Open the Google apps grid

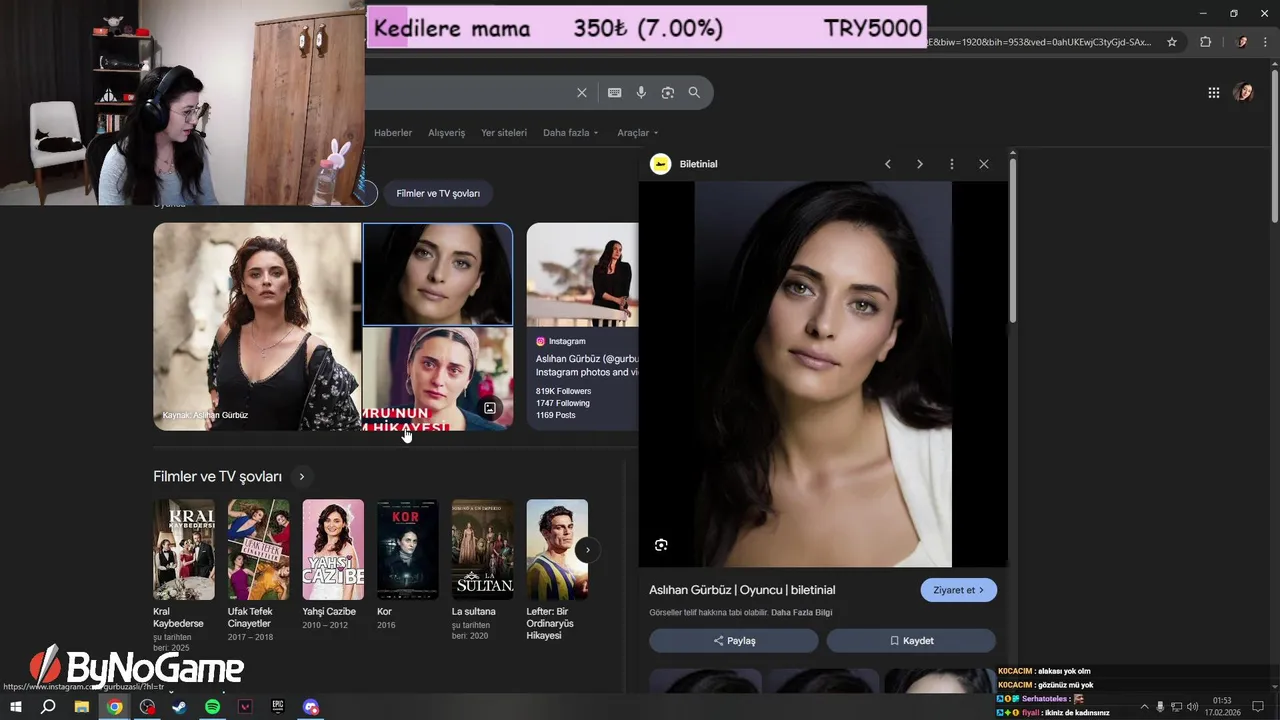tap(1213, 93)
